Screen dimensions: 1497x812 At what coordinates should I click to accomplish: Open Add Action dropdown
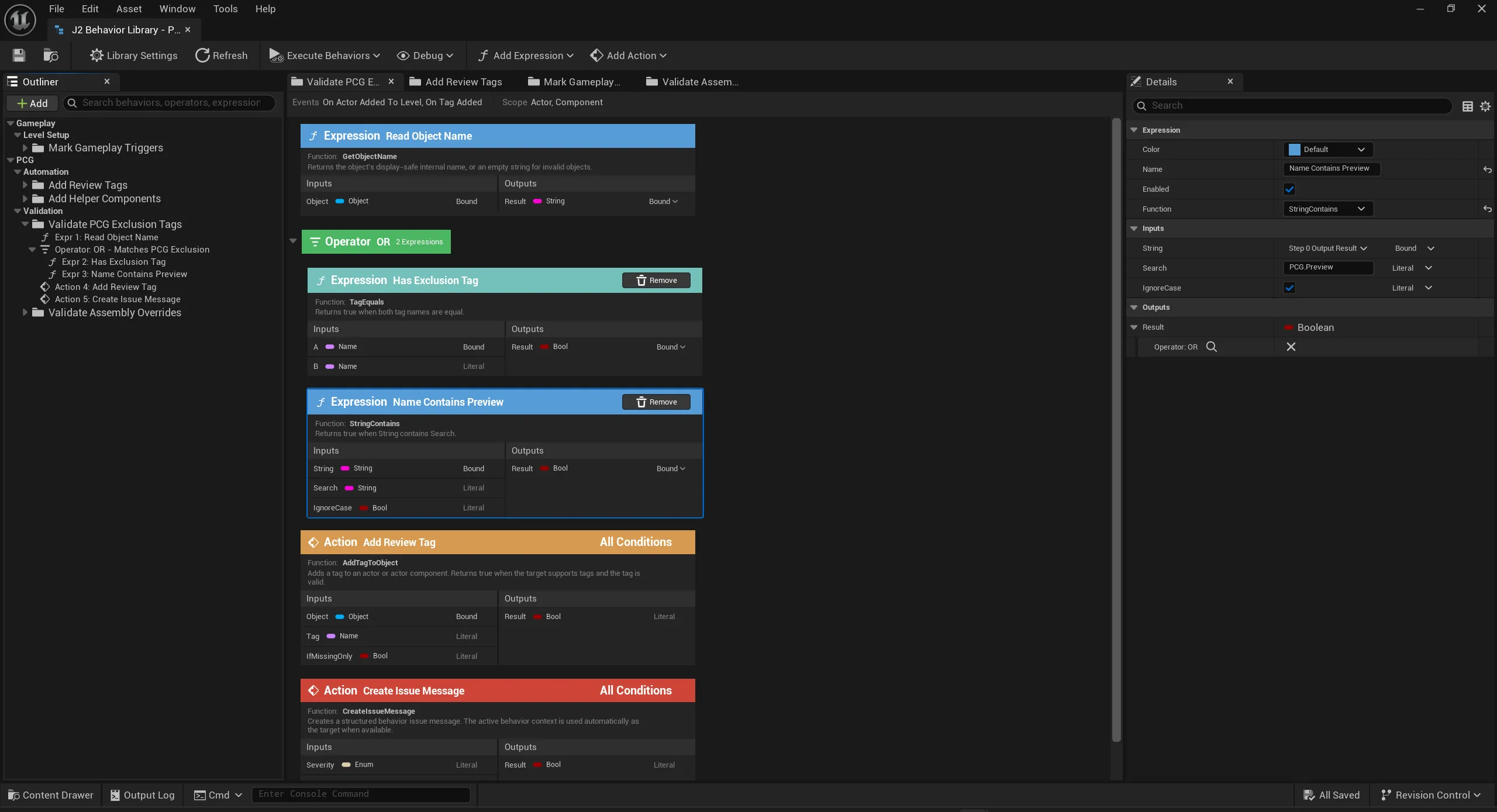point(628,56)
